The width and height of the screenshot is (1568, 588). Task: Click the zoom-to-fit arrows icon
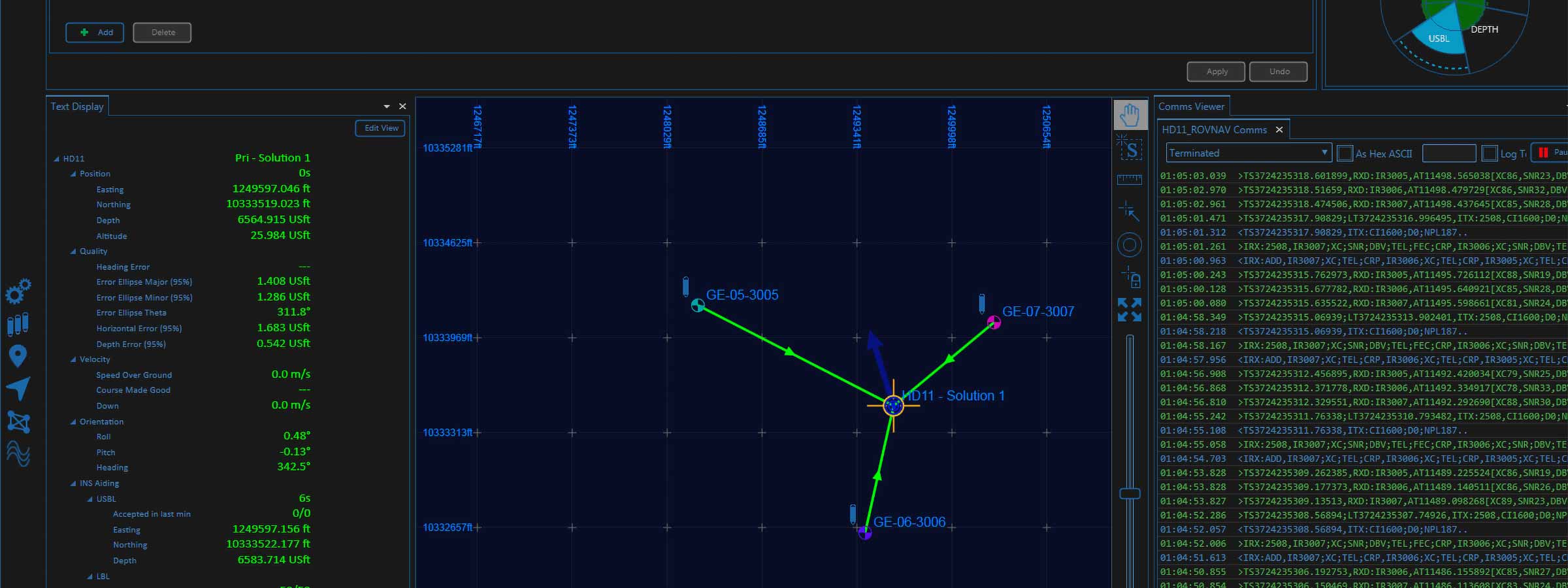pos(1130,310)
